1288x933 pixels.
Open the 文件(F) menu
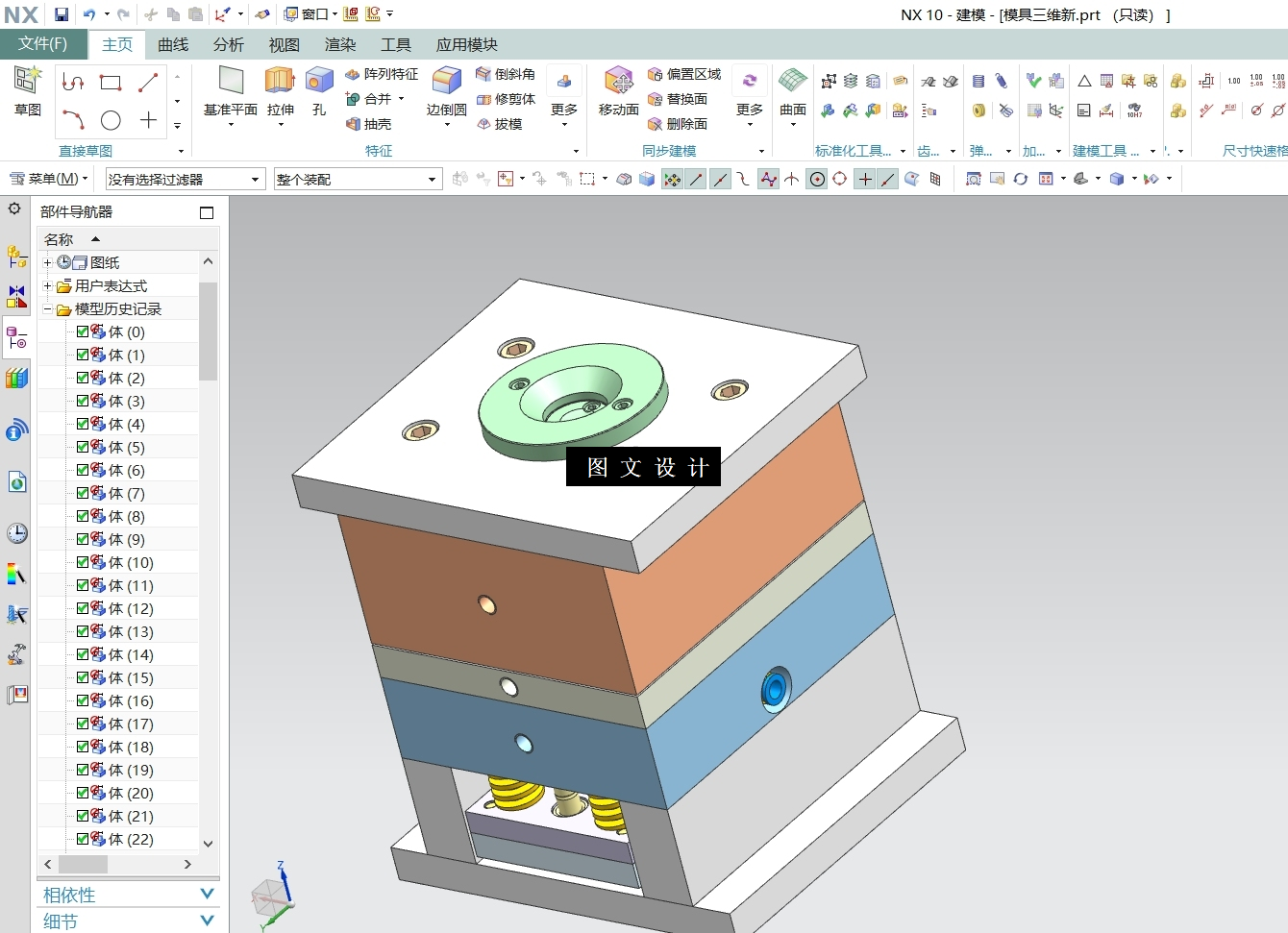(43, 44)
